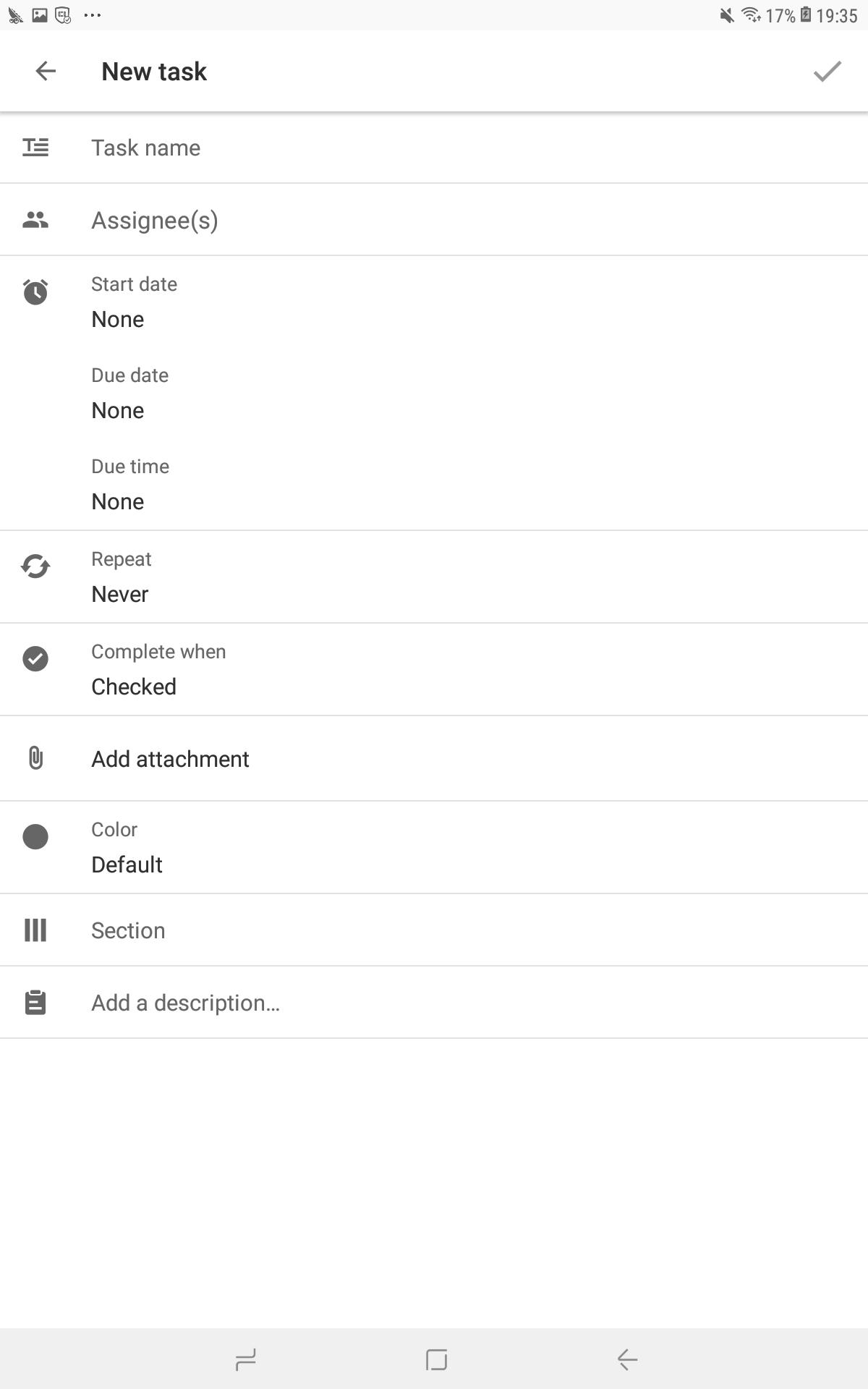Screen dimensions: 868x1389
Task: Click the paperclip attachment icon
Action: pyautogui.click(x=35, y=758)
